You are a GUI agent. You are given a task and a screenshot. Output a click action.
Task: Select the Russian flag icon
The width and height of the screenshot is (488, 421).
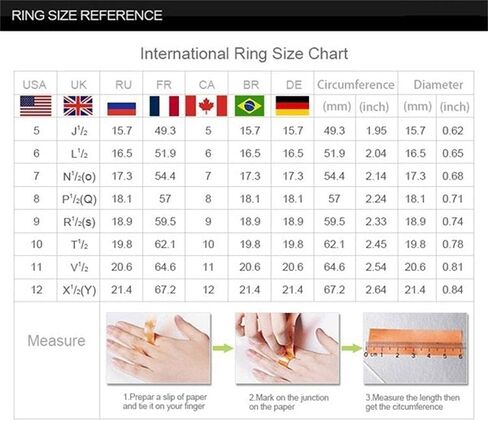pos(122,109)
